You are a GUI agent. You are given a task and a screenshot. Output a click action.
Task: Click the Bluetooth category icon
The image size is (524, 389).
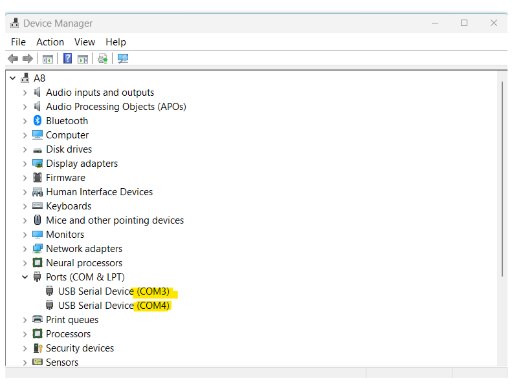(x=37, y=121)
